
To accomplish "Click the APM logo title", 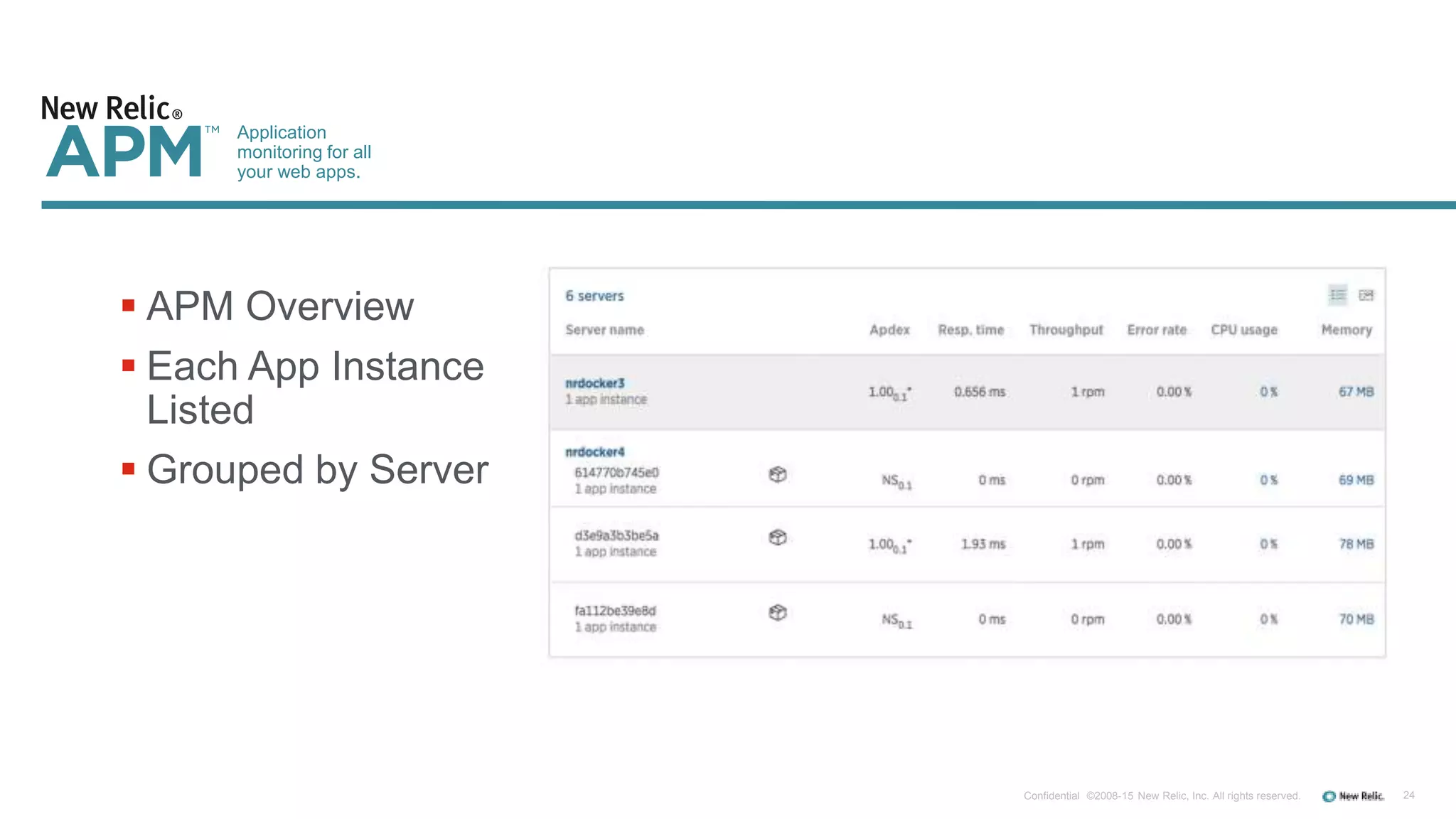I will 125,151.
